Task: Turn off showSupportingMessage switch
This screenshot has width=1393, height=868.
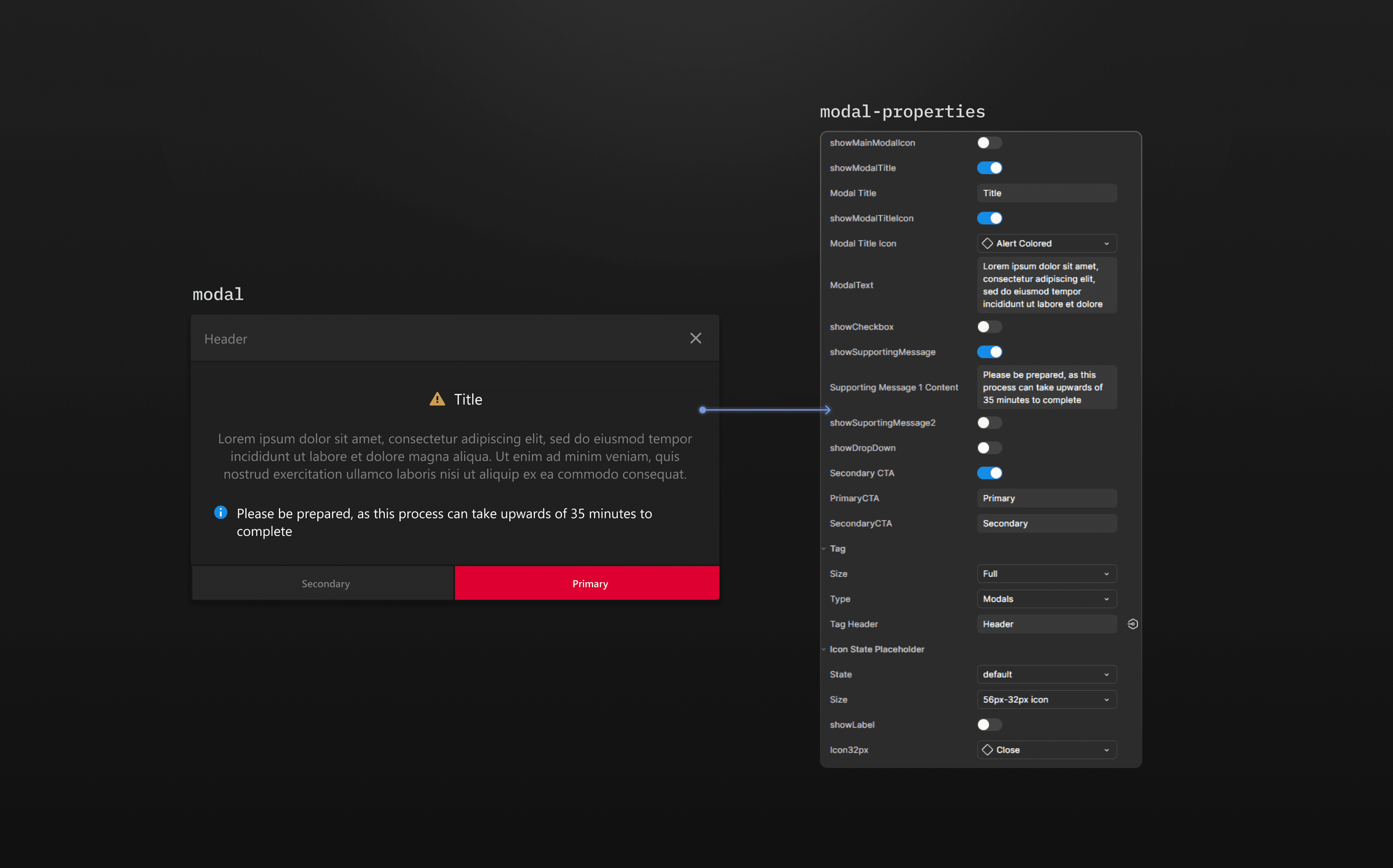Action: pyautogui.click(x=989, y=352)
